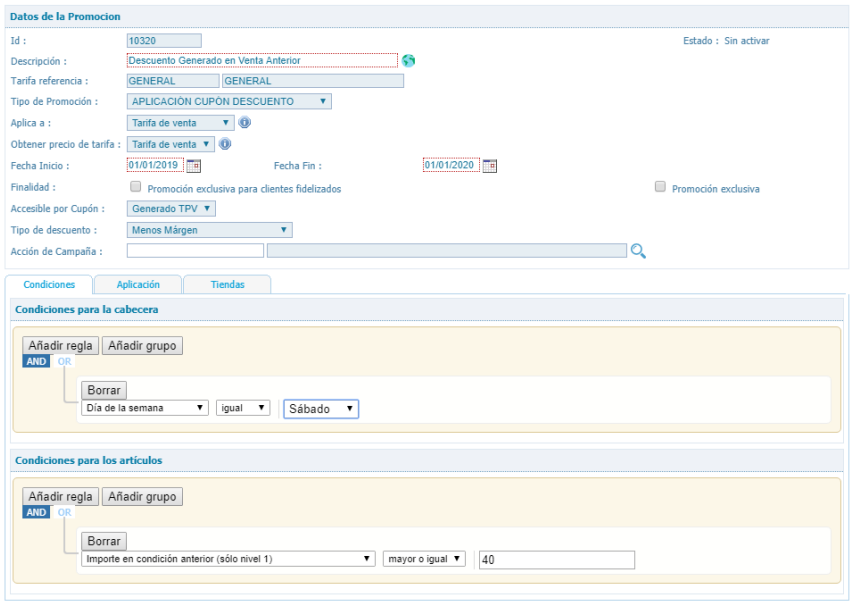Expand the Tipo de descuento dropdown

[x=210, y=230]
